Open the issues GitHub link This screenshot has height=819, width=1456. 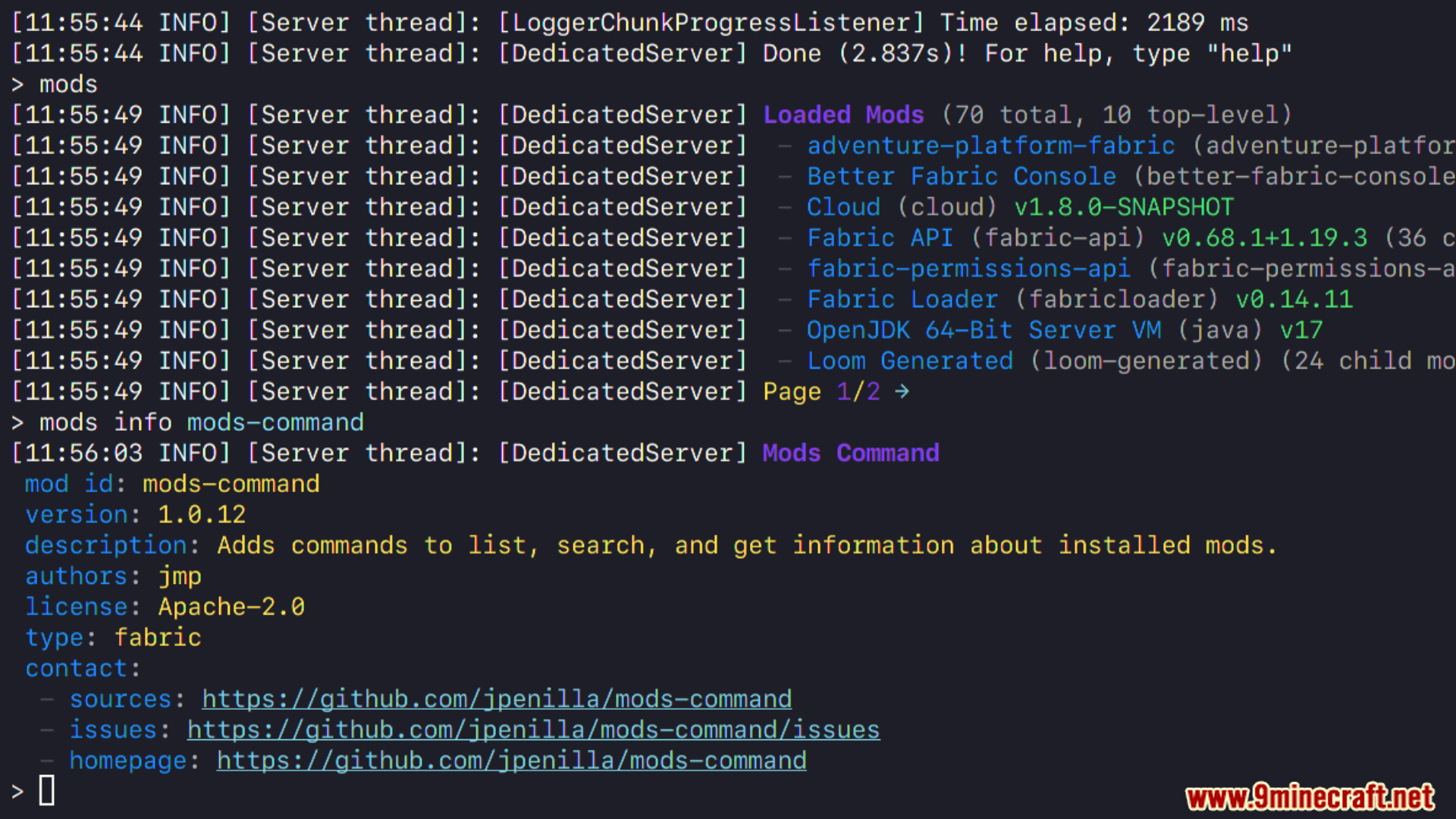(533, 730)
